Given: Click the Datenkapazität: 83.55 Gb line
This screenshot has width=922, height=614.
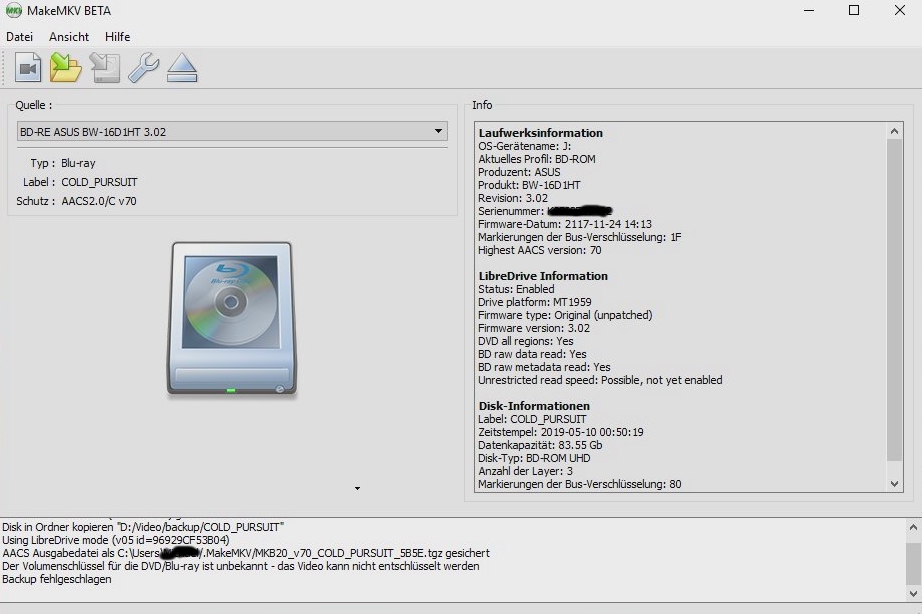Looking at the screenshot, I should pyautogui.click(x=540, y=445).
